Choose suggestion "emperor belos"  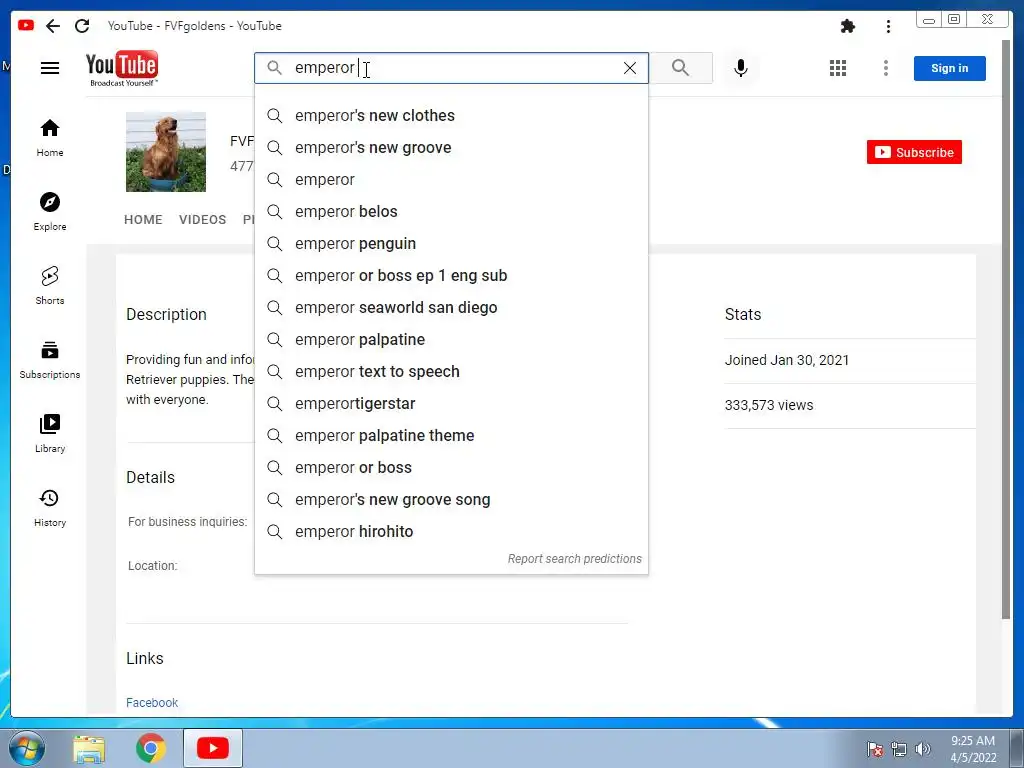(451, 212)
